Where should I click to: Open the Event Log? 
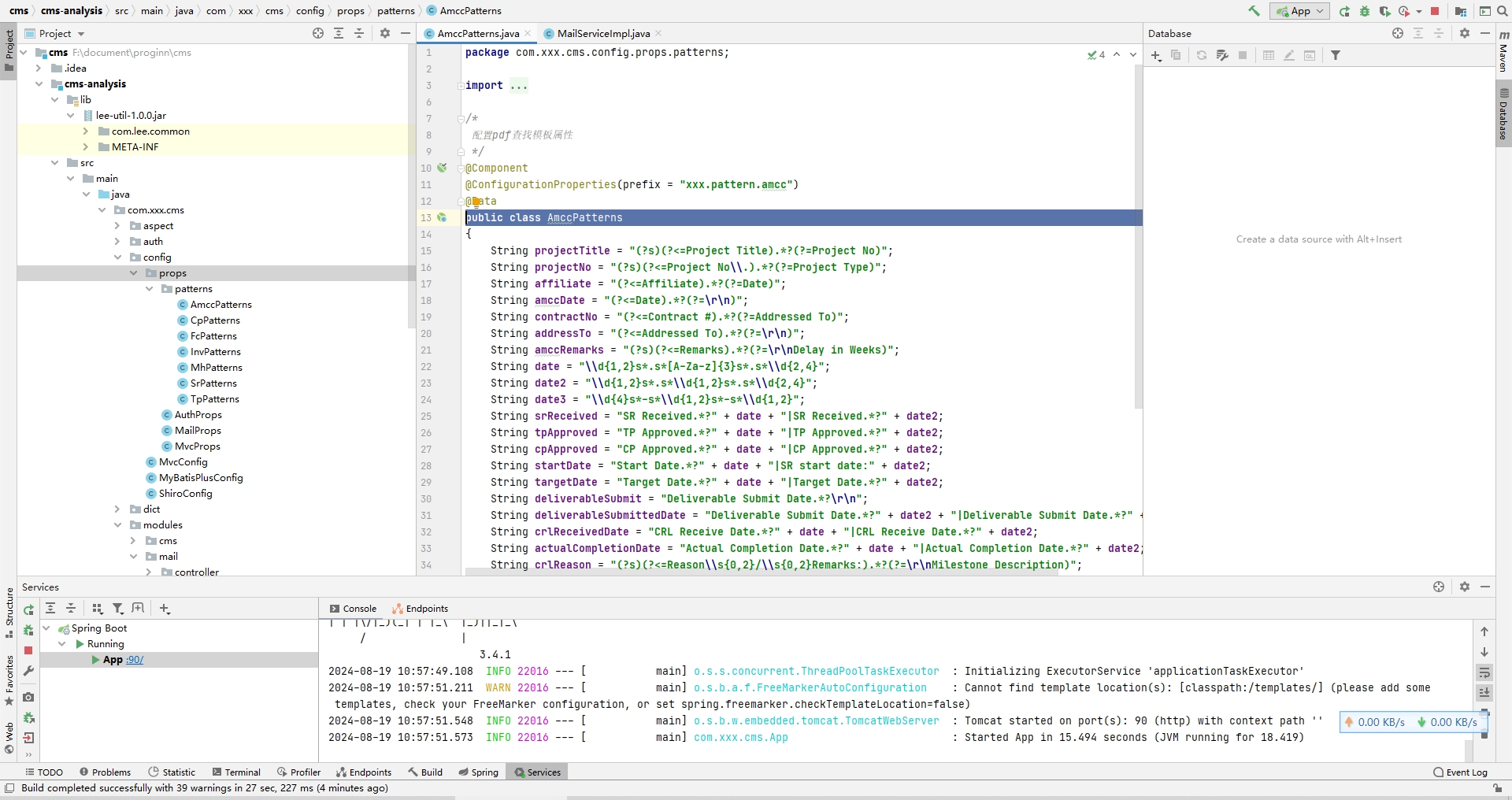point(1461,772)
